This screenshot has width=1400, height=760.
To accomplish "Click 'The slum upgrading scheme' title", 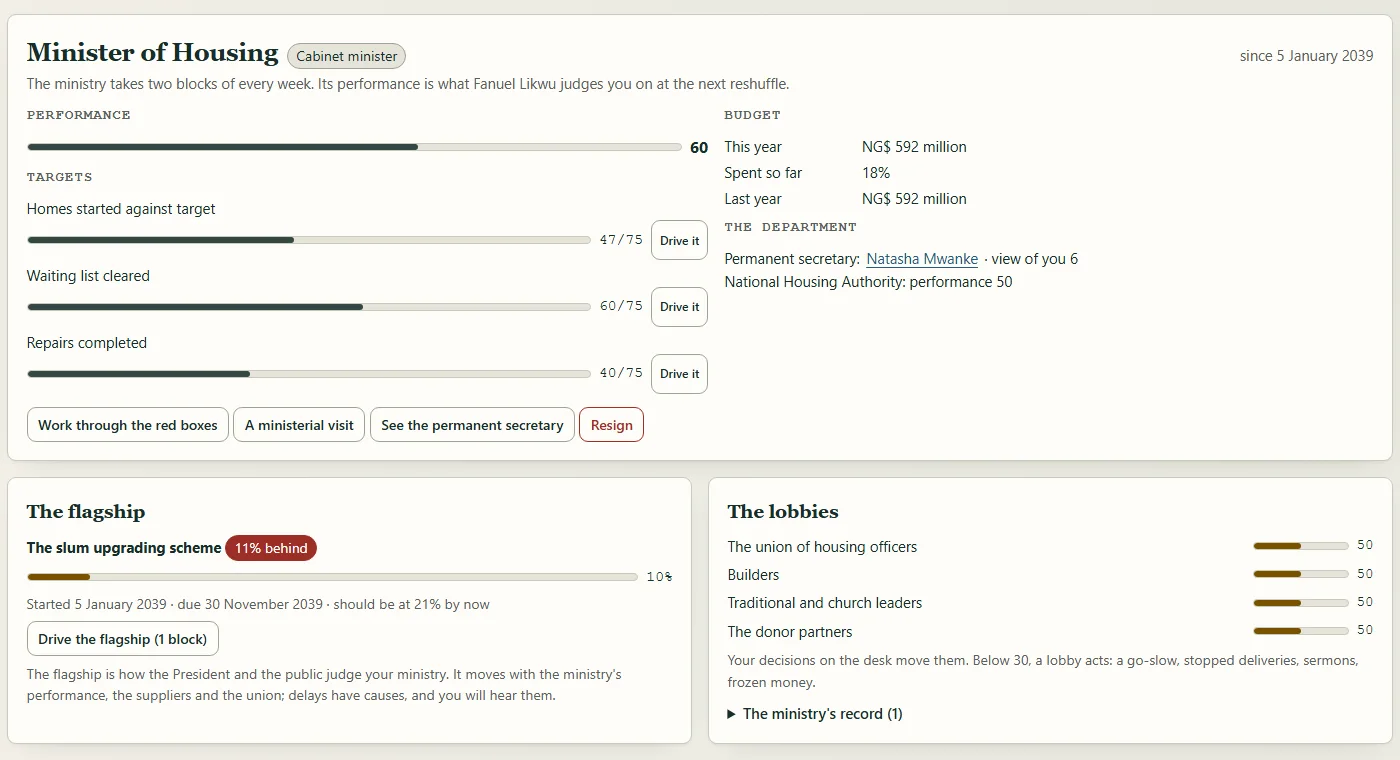I will (124, 548).
